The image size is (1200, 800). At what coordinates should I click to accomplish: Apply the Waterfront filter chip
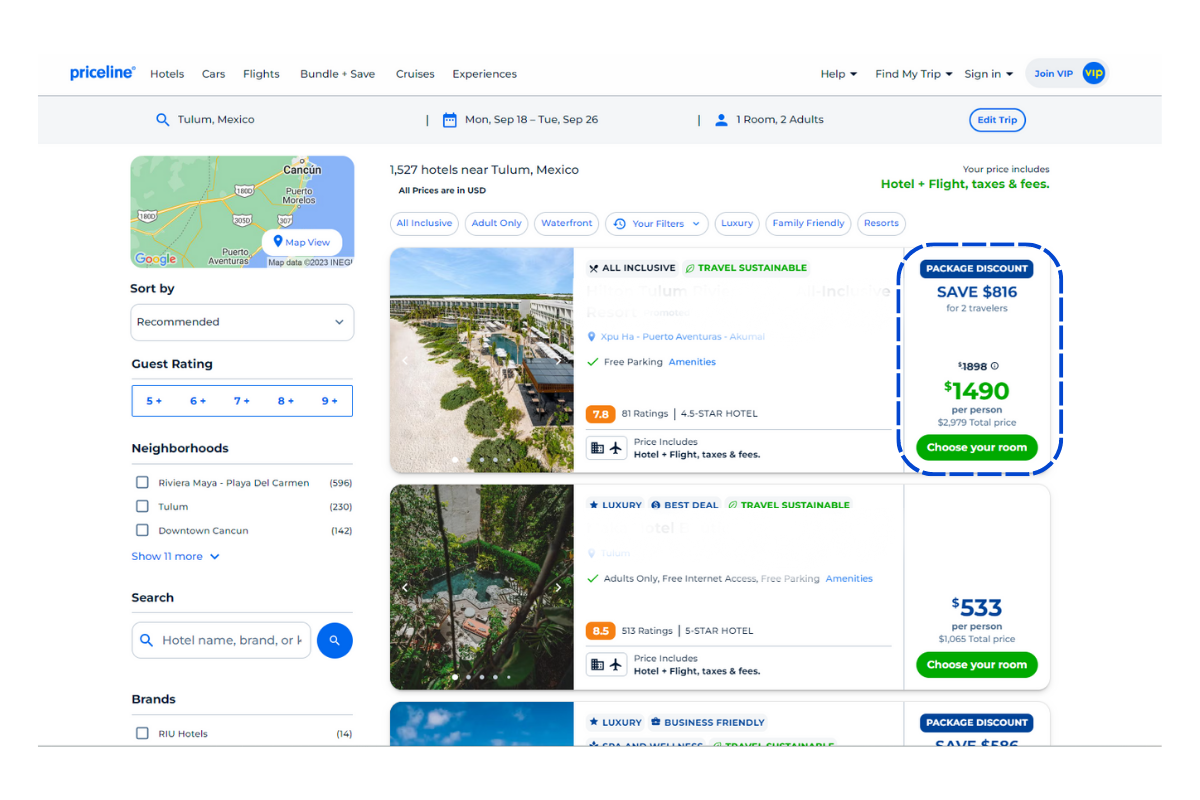click(567, 223)
